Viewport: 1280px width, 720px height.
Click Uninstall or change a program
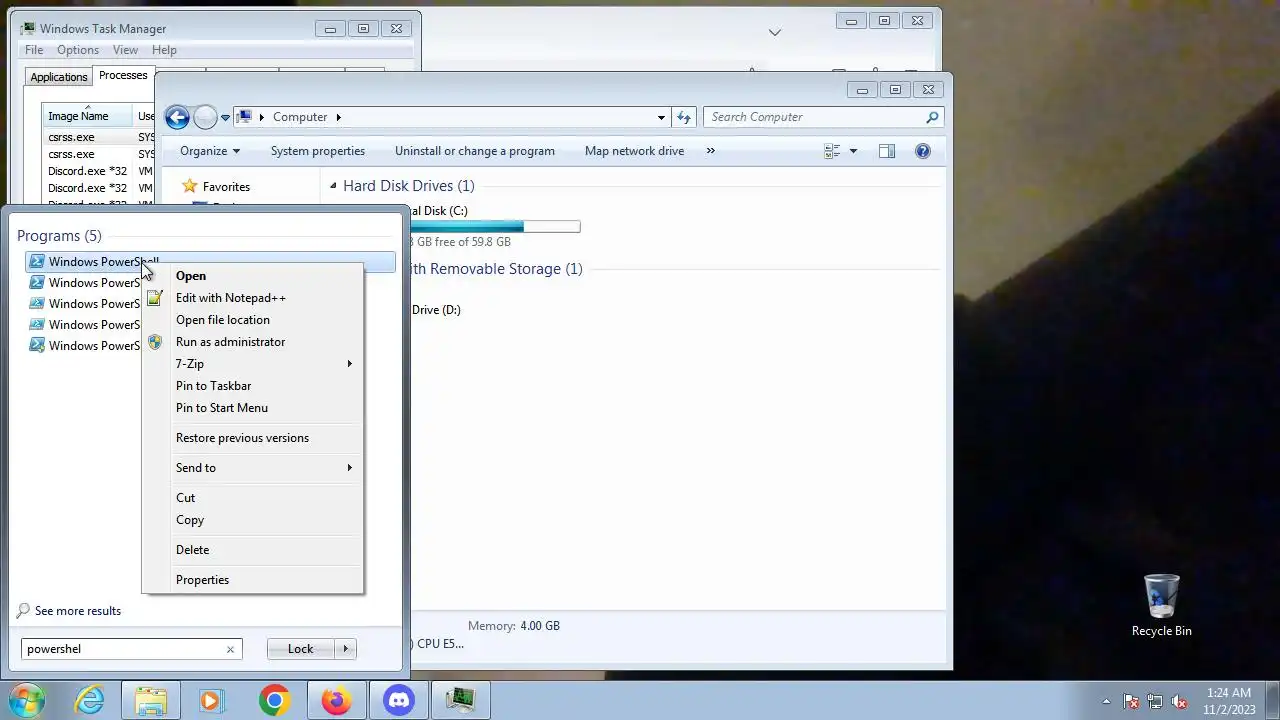pos(475,151)
